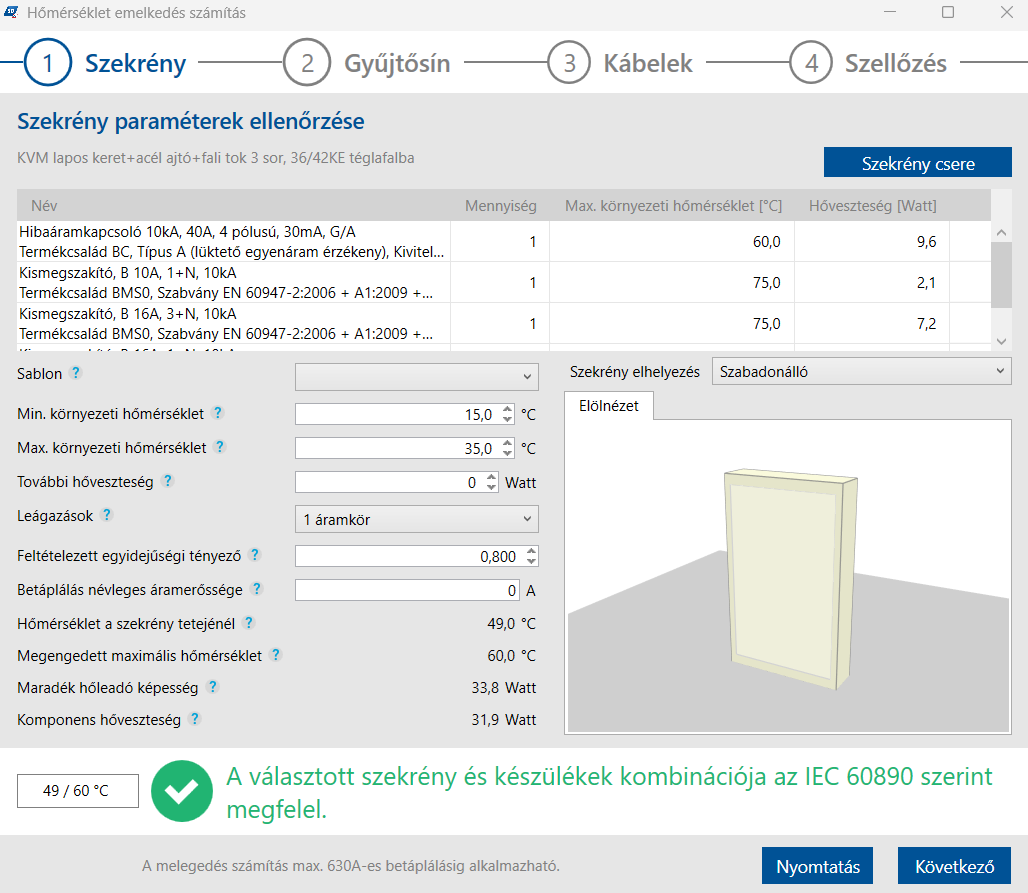Click help icon for Maradék hőleadó képesség
The width and height of the screenshot is (1028, 893).
point(212,686)
